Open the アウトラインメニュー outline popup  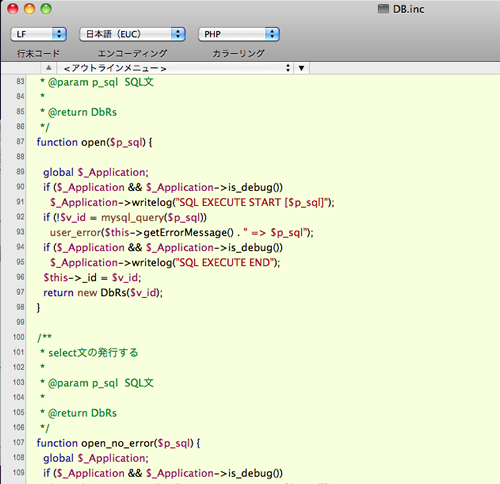(175, 68)
